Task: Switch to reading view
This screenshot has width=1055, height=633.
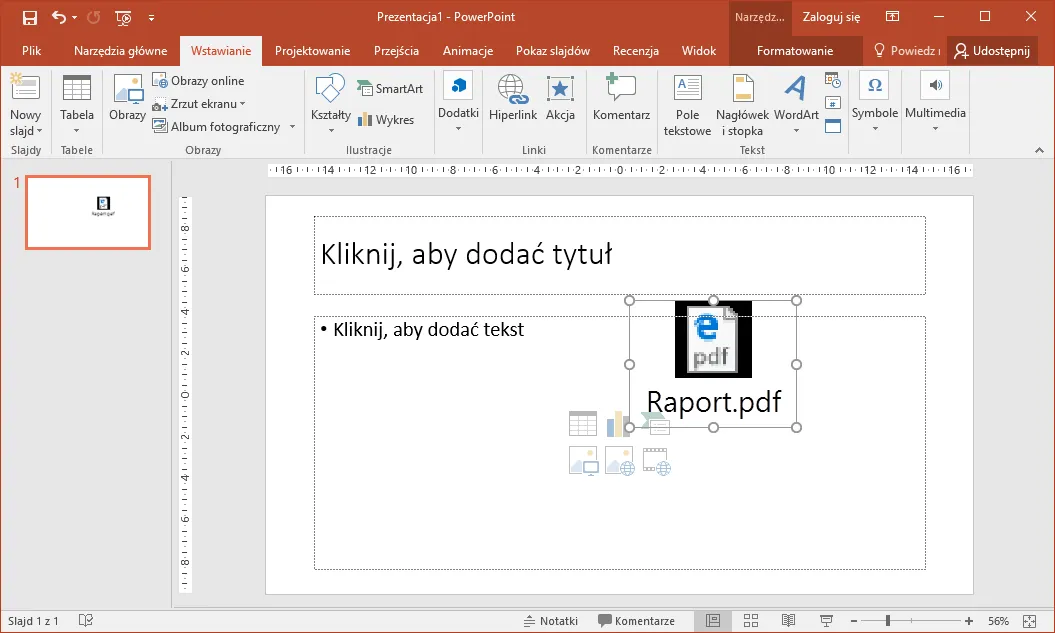Action: pos(789,621)
